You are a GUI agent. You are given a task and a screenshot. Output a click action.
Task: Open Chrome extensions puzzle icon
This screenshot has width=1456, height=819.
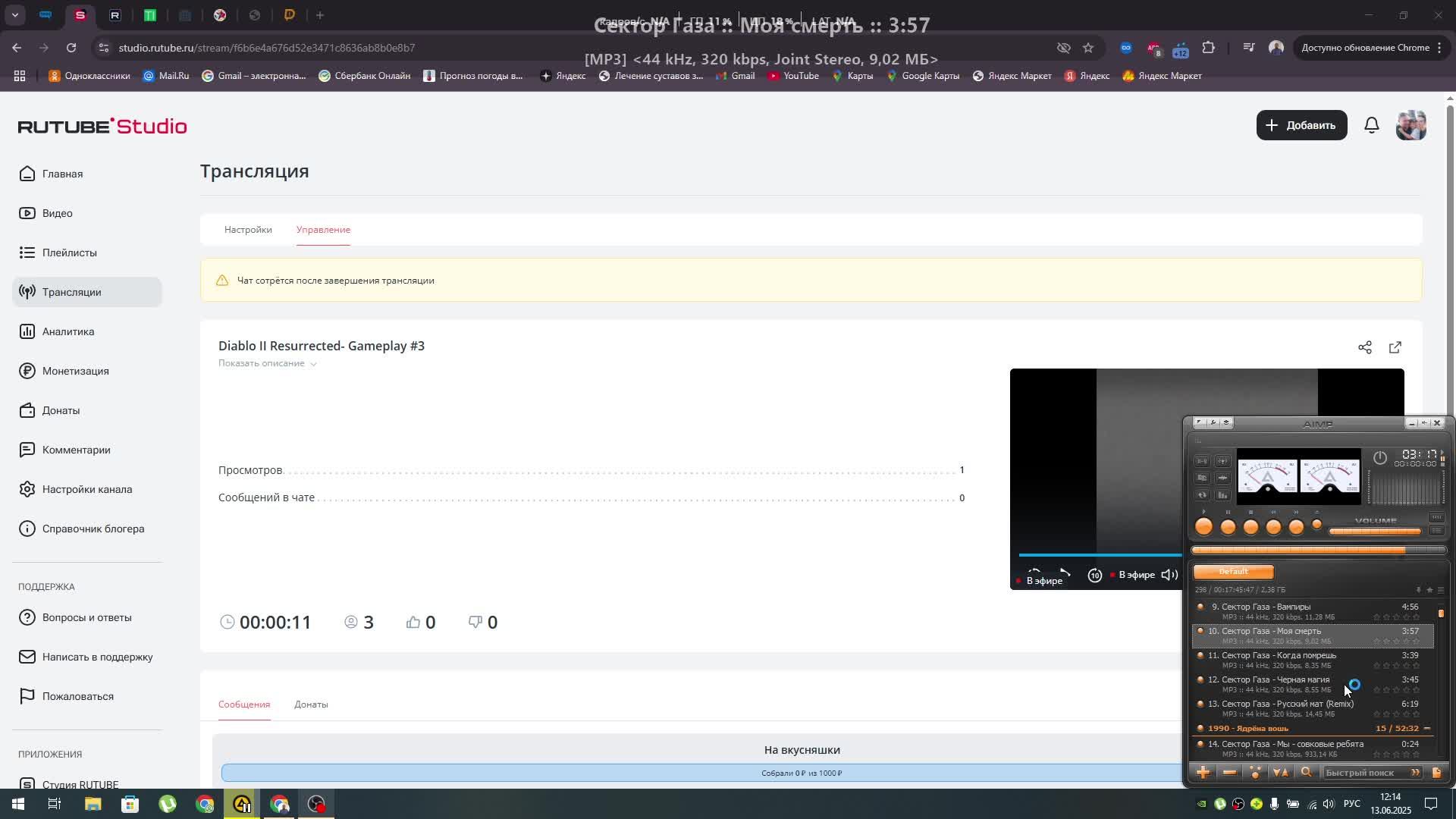coord(1209,48)
